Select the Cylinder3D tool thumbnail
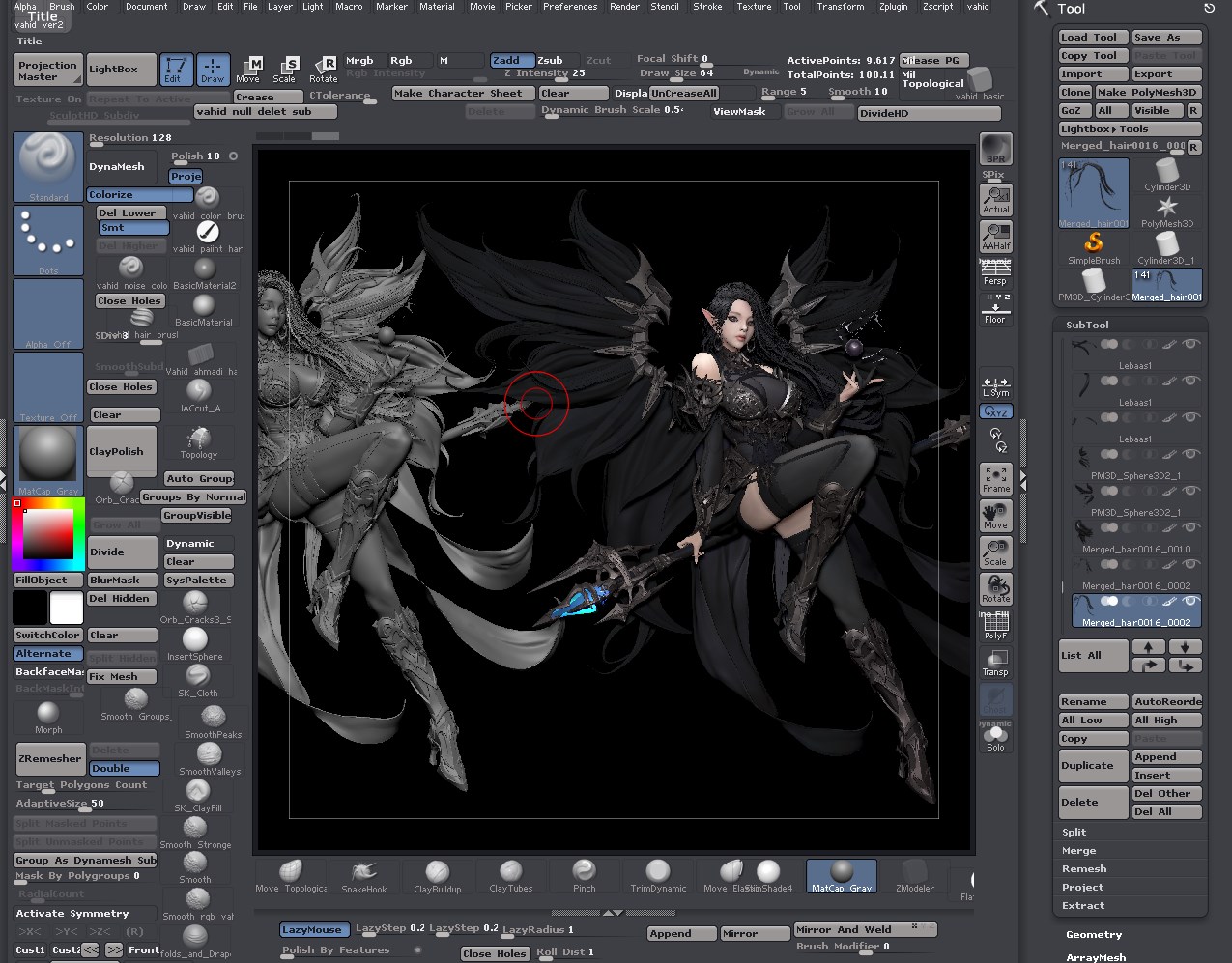 (x=1167, y=174)
